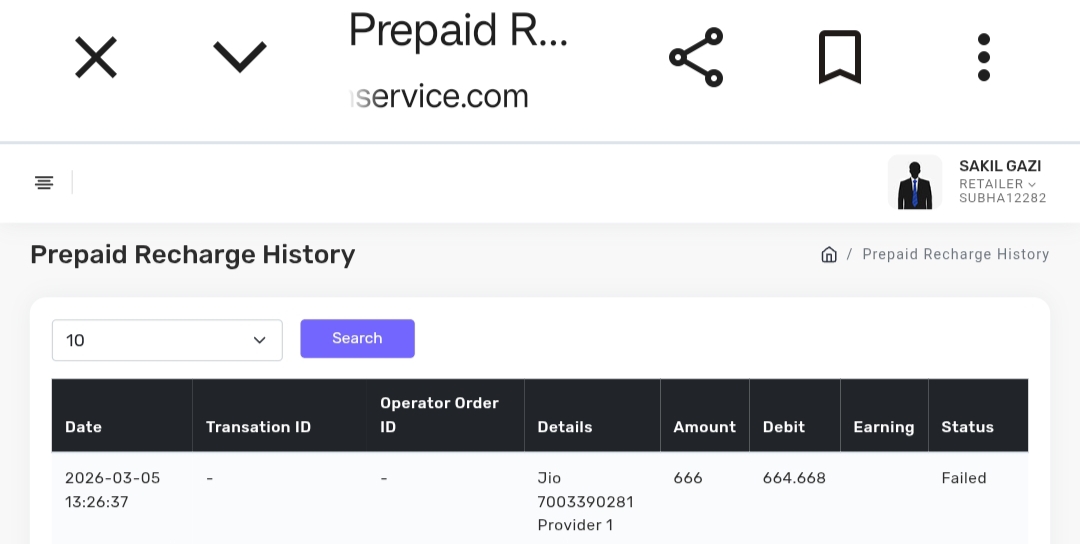Share the page using the share icon
1080x544 pixels.
pyautogui.click(x=696, y=57)
